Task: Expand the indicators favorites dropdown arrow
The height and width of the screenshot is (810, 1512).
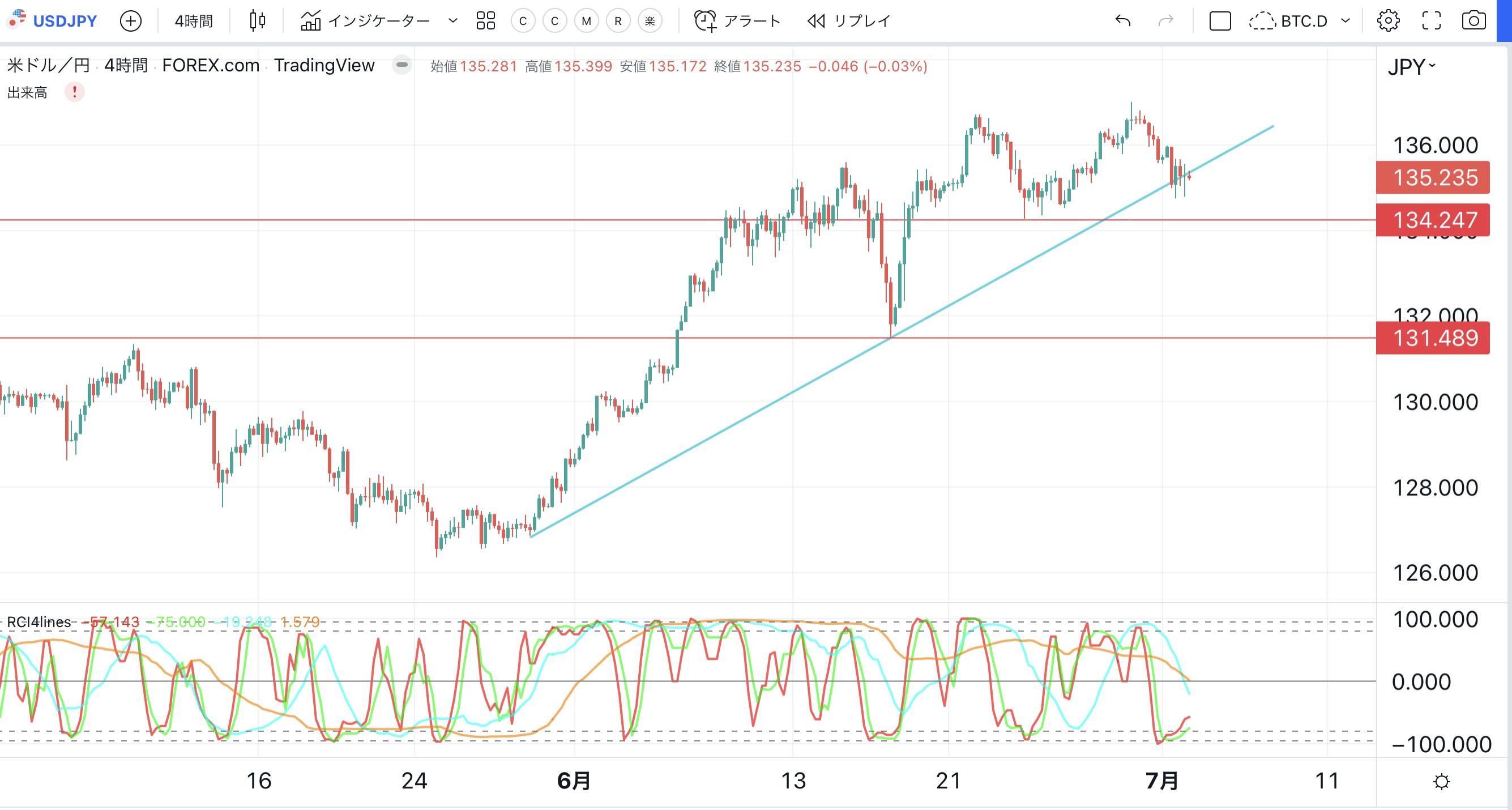Action: point(452,21)
